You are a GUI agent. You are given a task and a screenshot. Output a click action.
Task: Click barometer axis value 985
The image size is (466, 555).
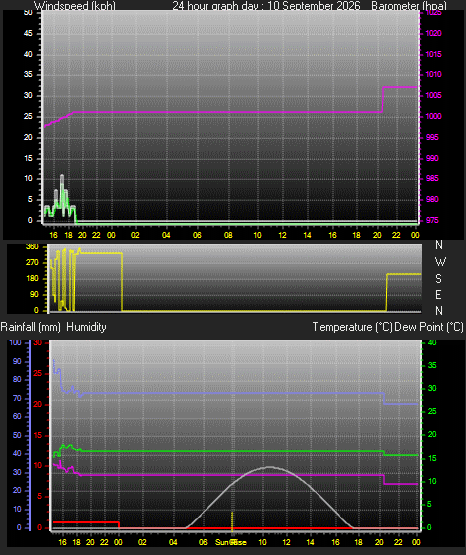432,178
